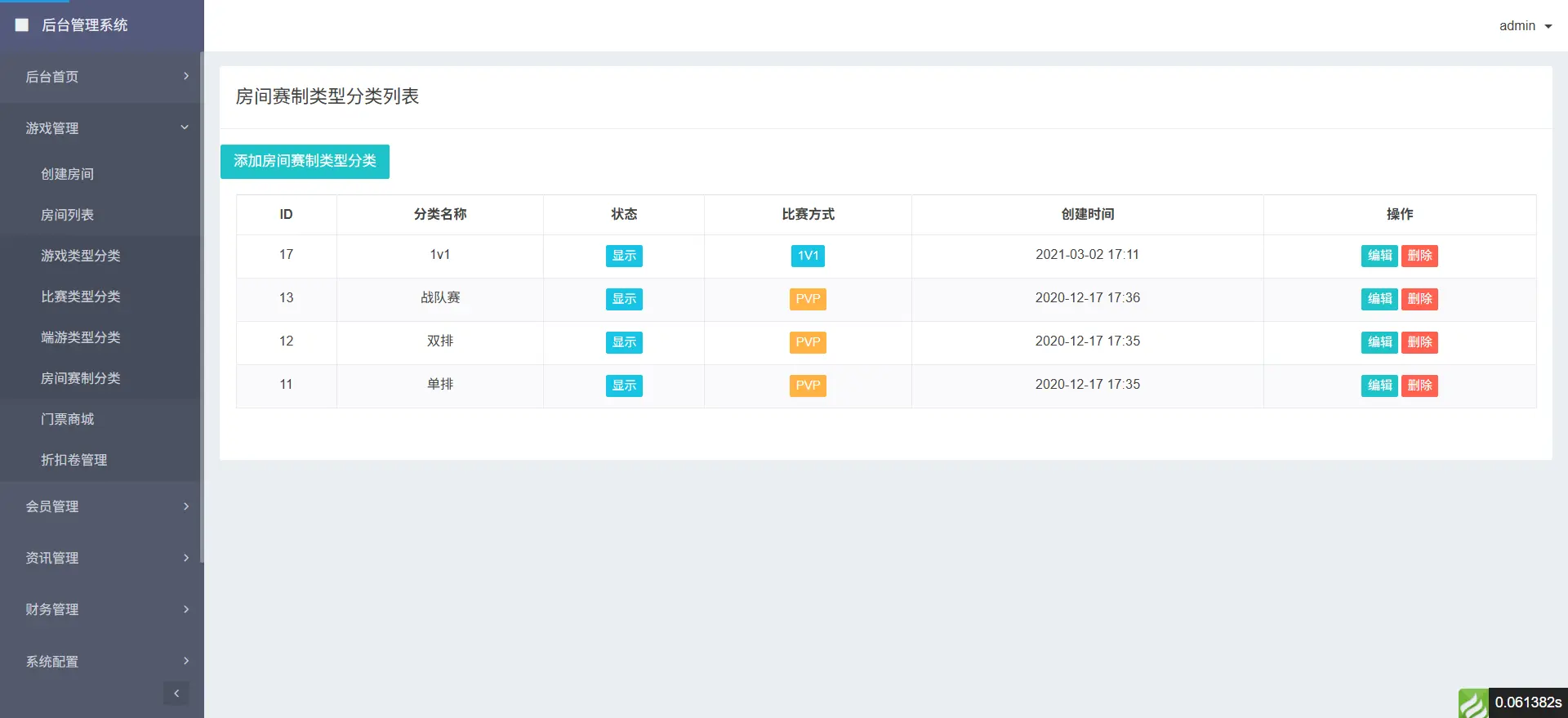1568x718 pixels.
Task: Open 创建房间 in the sidebar
Action: click(68, 174)
